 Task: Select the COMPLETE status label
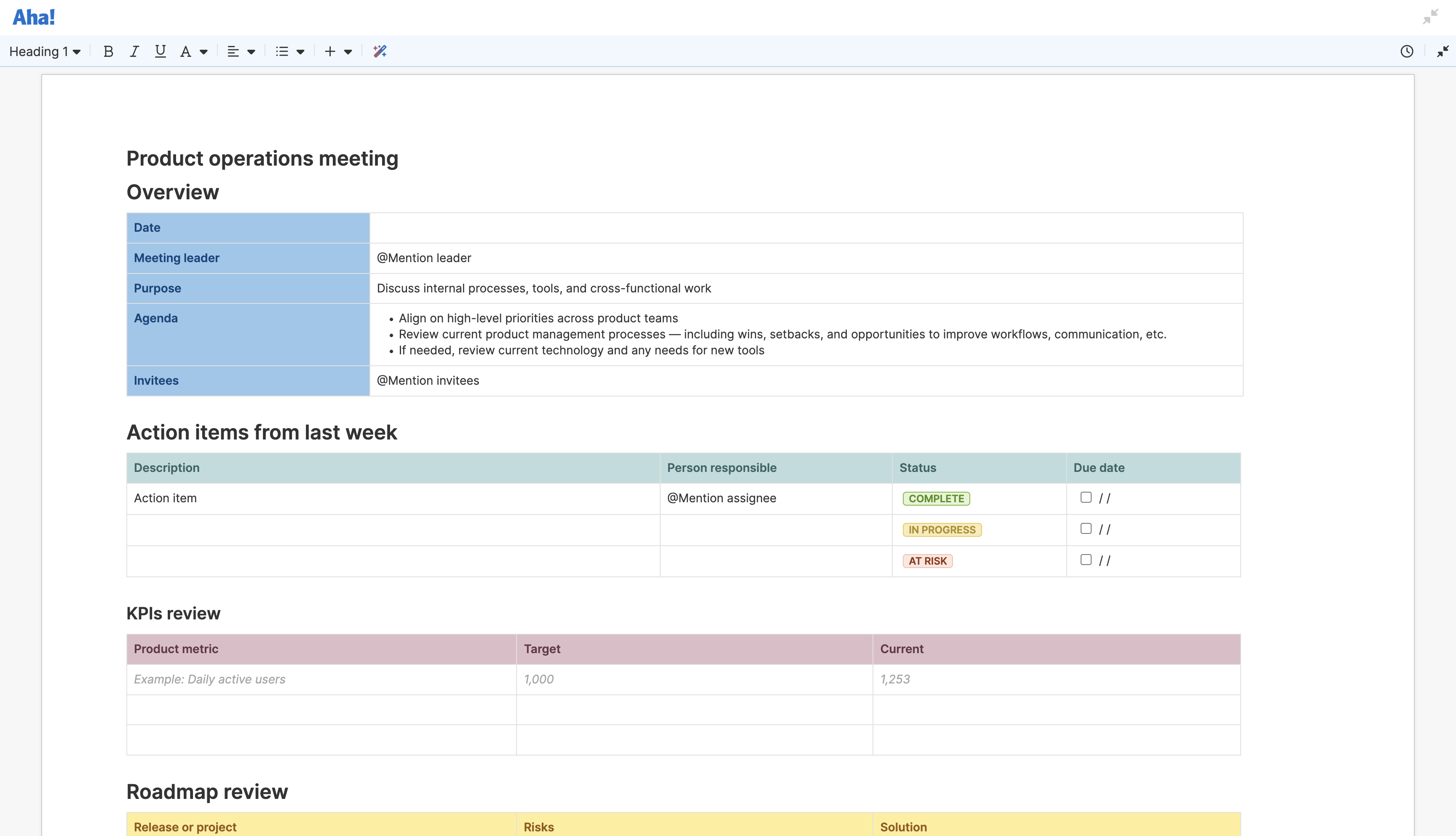(x=937, y=498)
